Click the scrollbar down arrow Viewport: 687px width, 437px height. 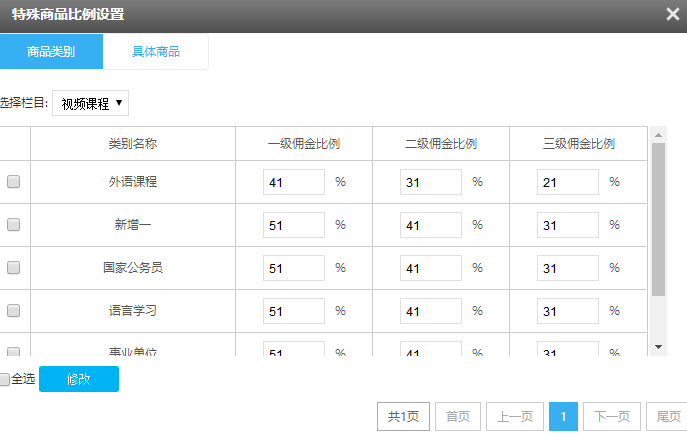658,346
